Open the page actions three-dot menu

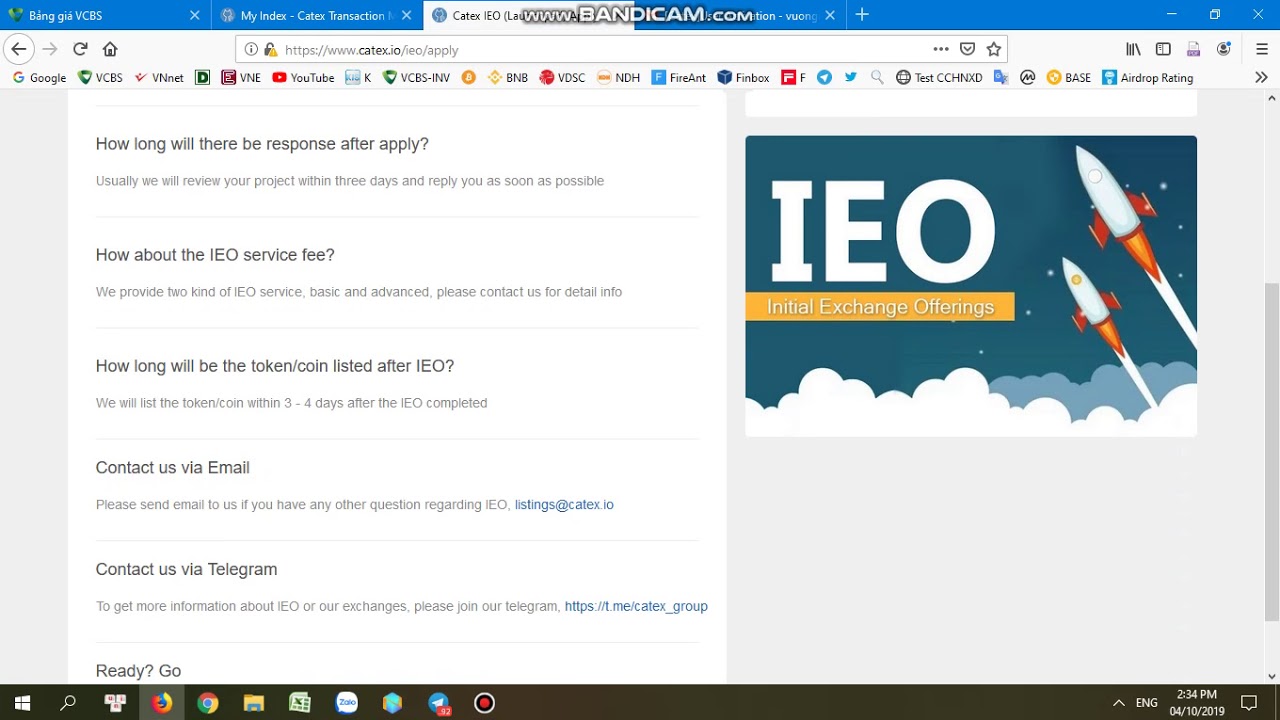click(941, 49)
